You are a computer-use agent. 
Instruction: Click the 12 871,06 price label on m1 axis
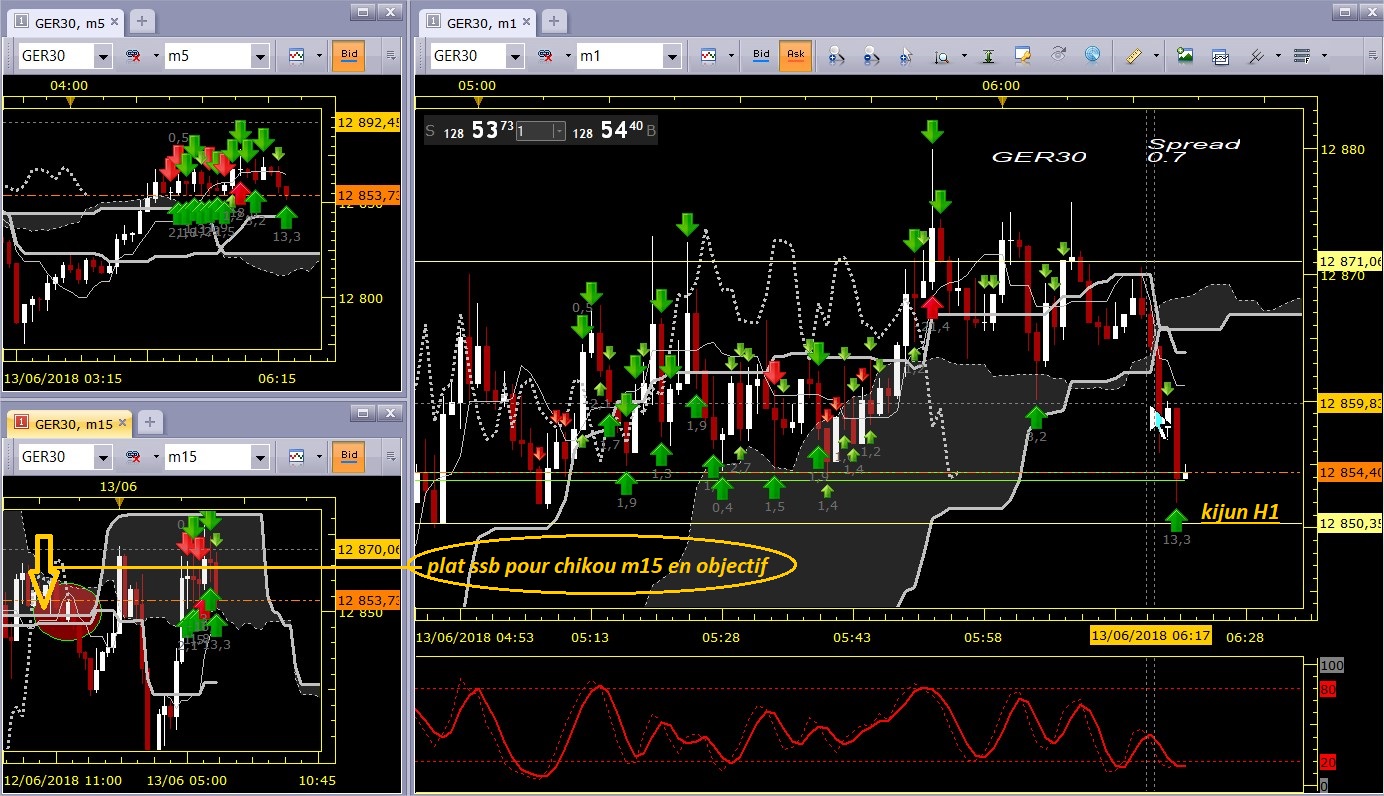(1352, 260)
